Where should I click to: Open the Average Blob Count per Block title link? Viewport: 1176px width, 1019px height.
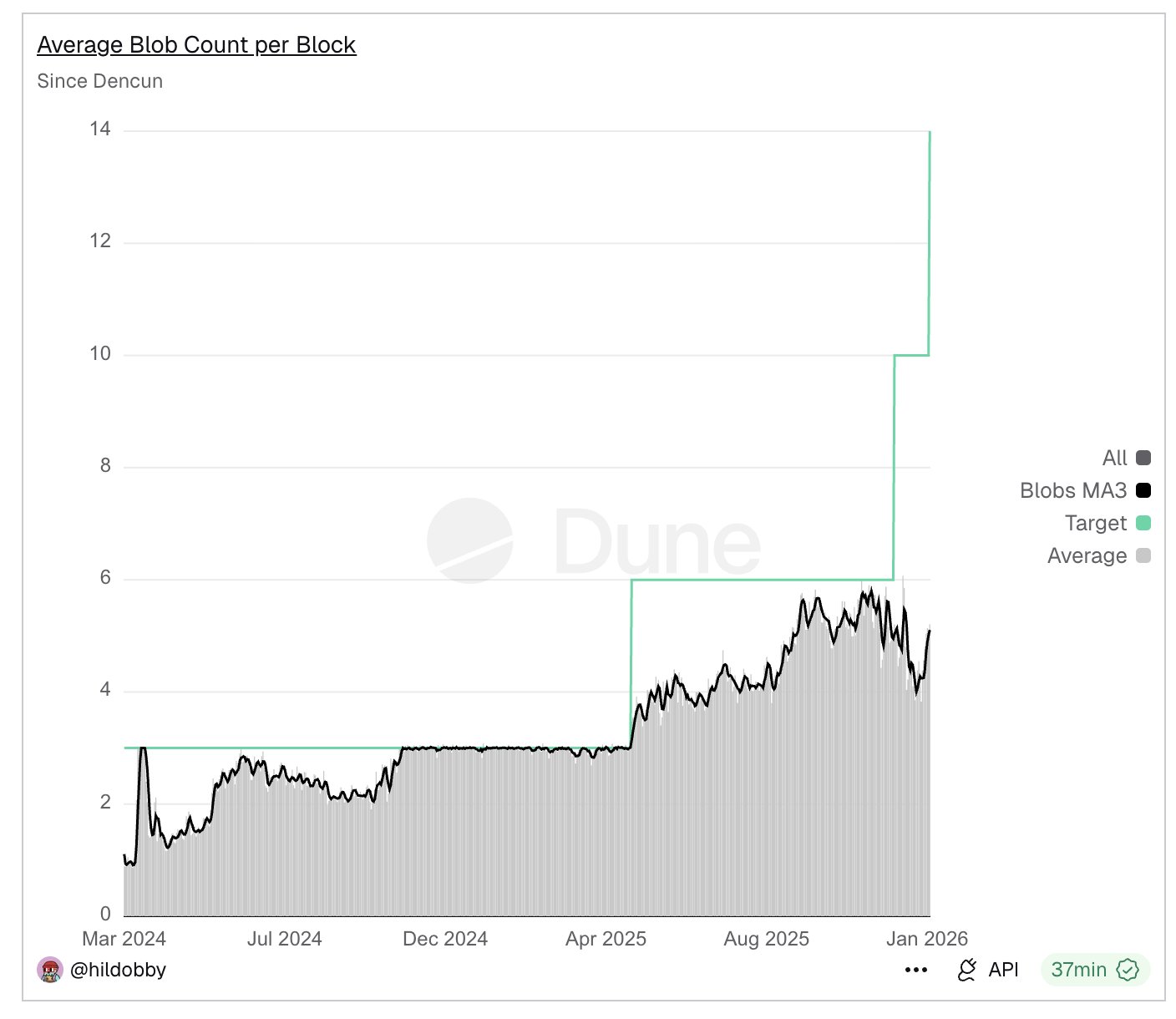click(196, 45)
